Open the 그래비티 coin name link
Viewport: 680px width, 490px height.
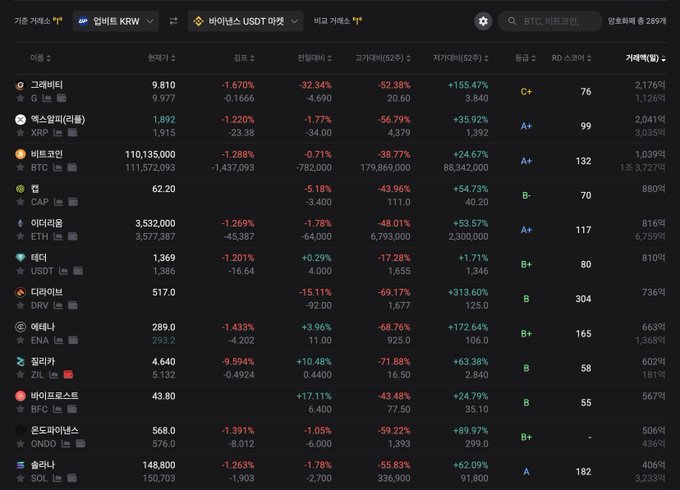[46, 85]
